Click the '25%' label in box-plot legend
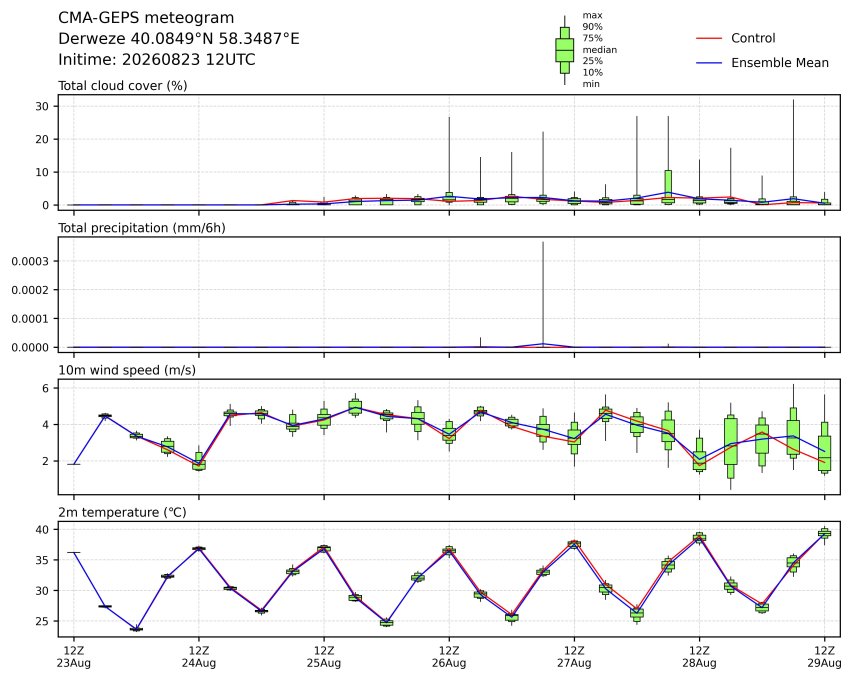Viewport: 853px width, 680px height. pyautogui.click(x=592, y=61)
